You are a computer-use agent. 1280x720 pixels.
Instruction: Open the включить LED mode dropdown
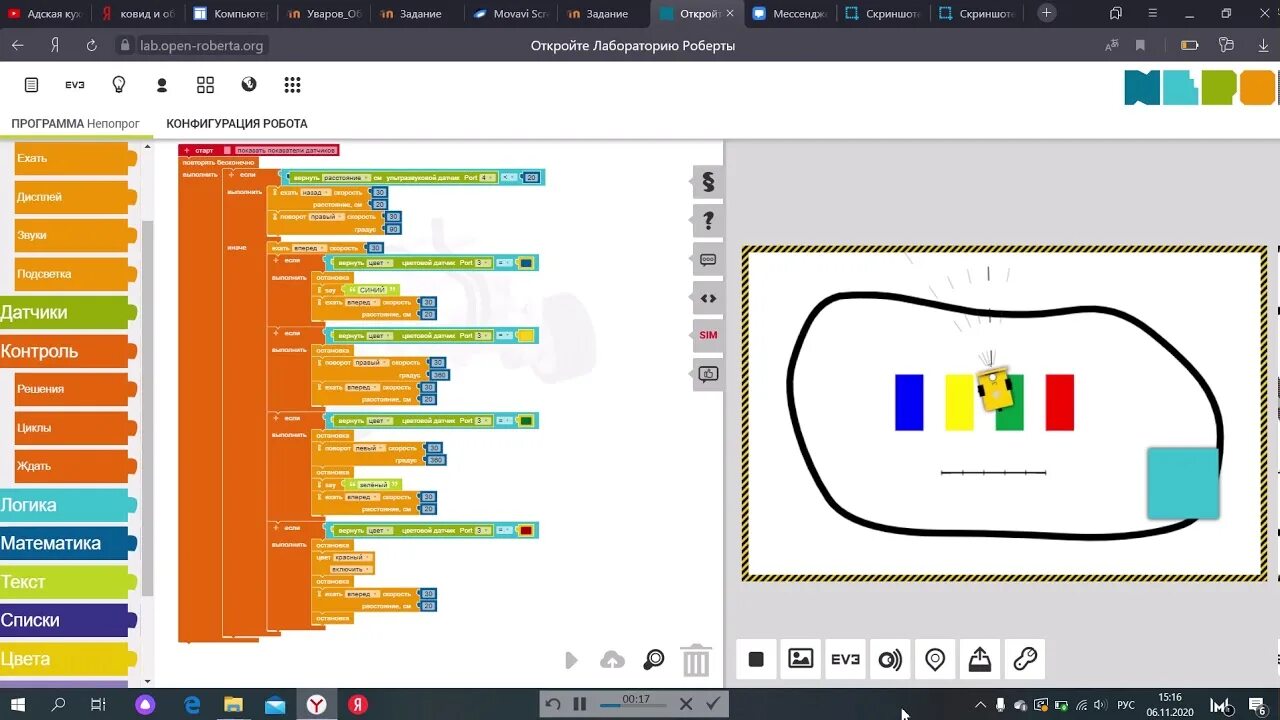(351, 569)
